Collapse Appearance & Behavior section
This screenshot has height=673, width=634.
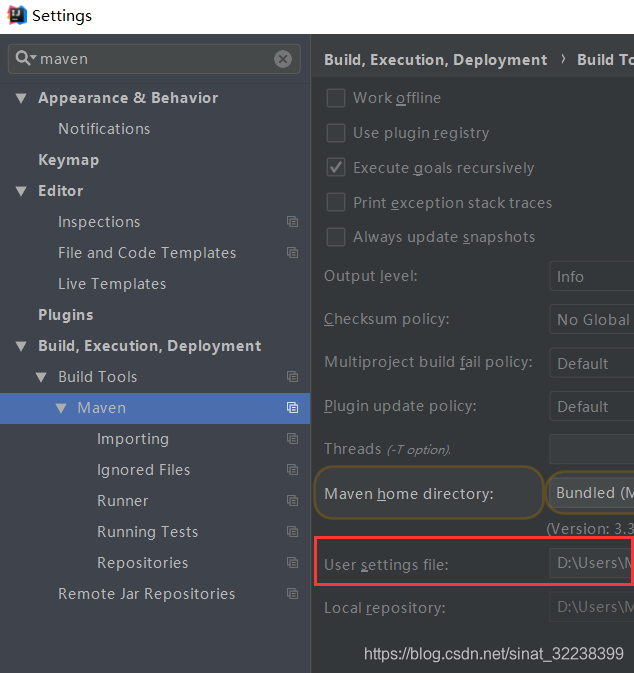point(21,98)
